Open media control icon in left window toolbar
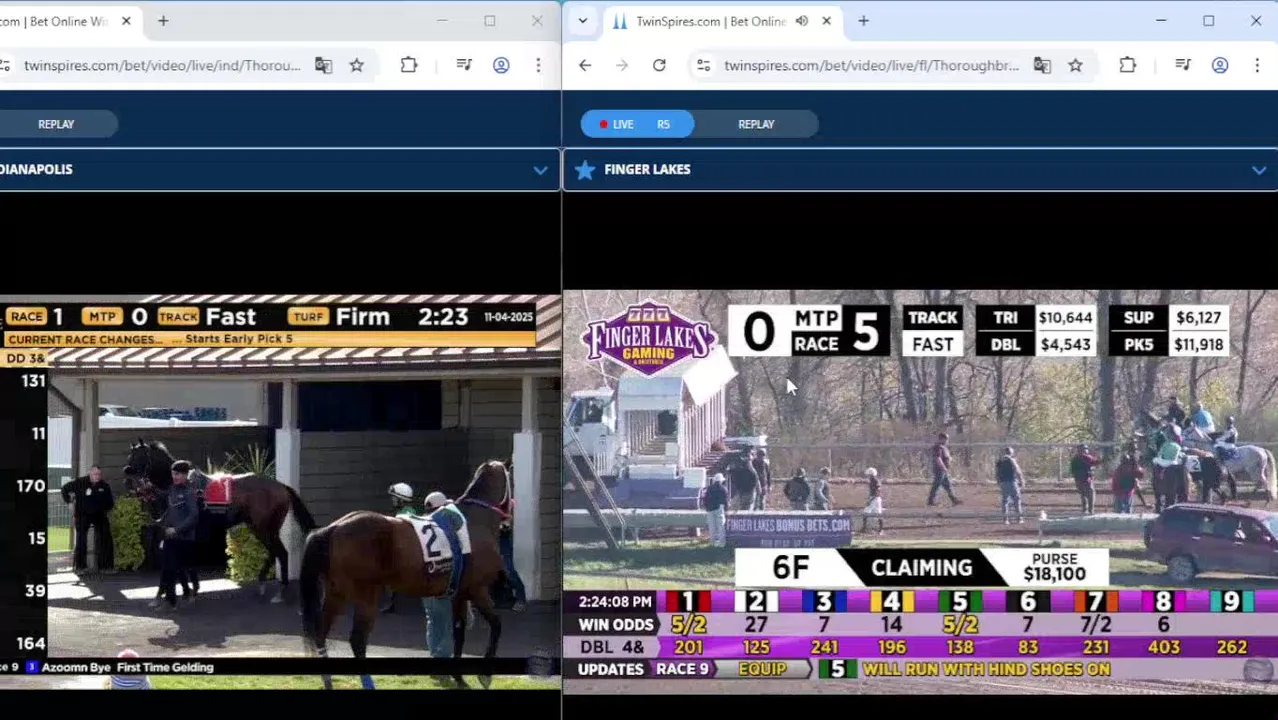The height and width of the screenshot is (720, 1278). point(464,65)
